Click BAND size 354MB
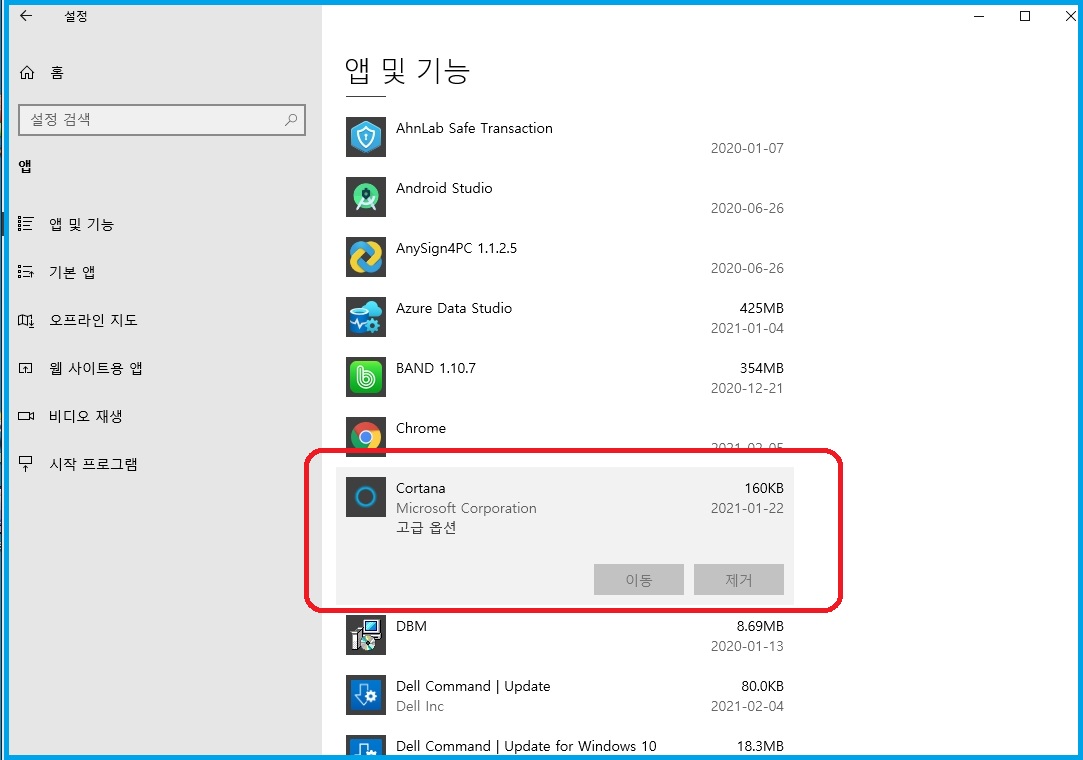This screenshot has height=760, width=1083. pos(761,368)
